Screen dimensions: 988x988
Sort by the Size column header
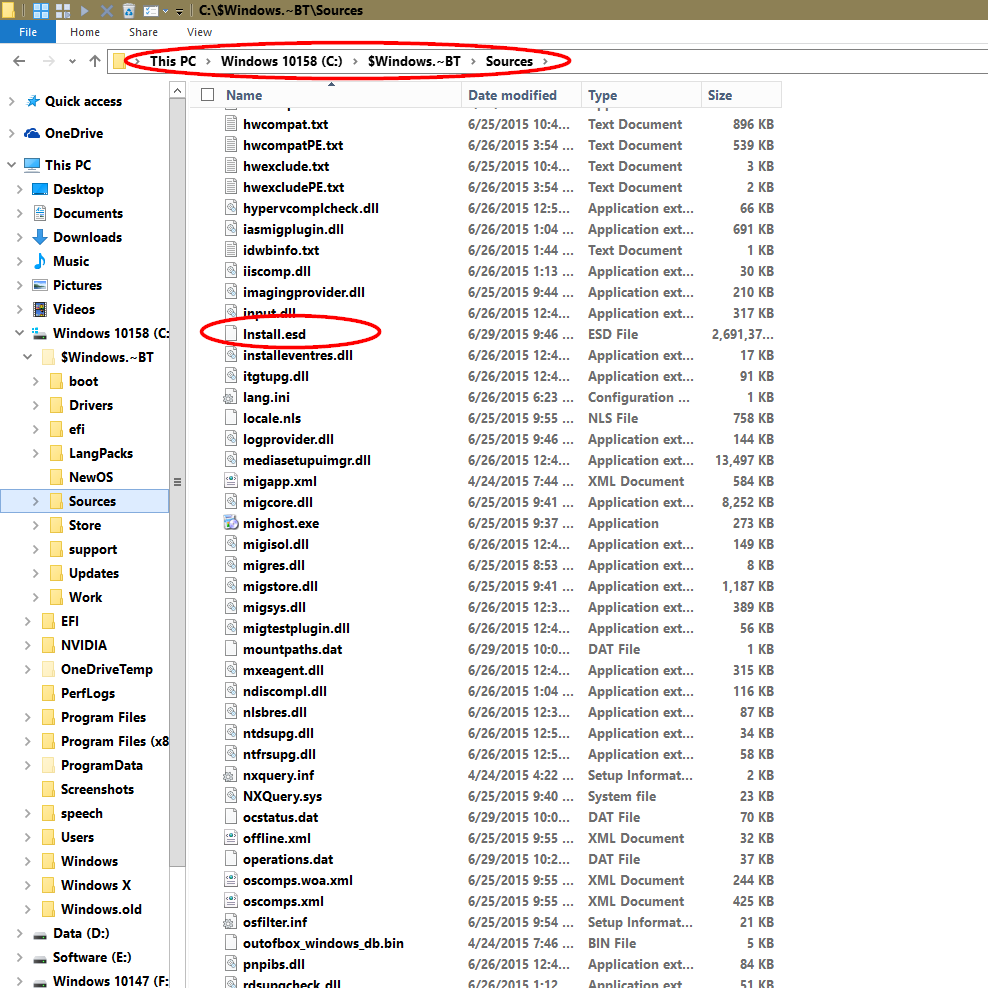coord(741,95)
